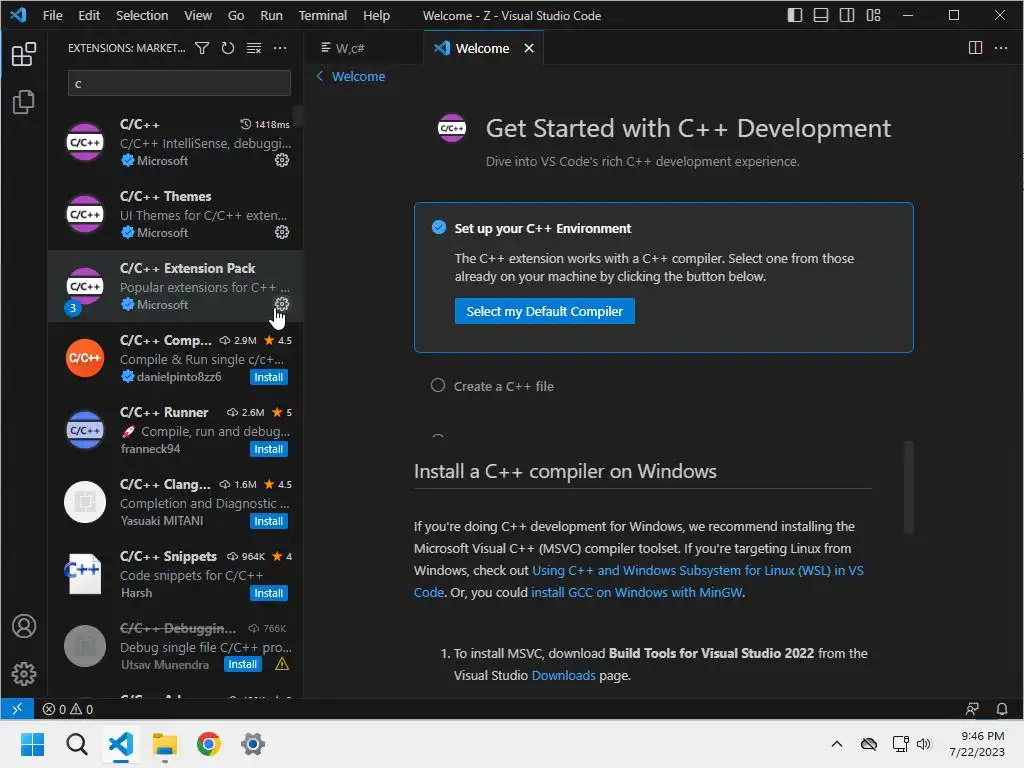Open Google Chrome from taskbar
This screenshot has height=768, width=1024.
[x=208, y=744]
